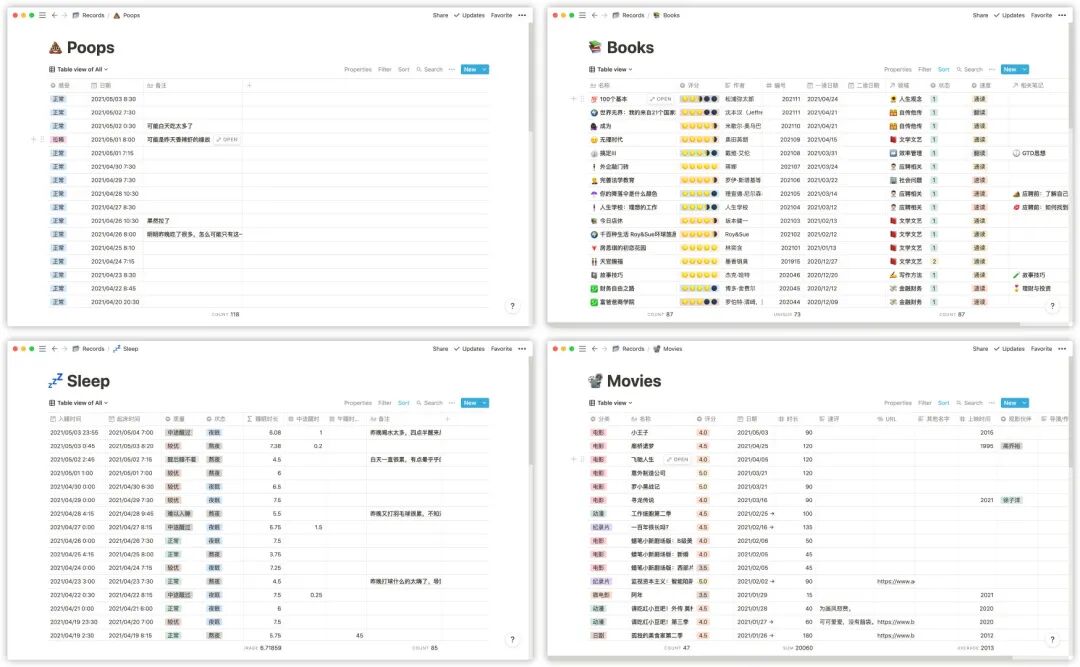Click the books emoji icon beside Books title
1080x667 pixels.
[595, 47]
